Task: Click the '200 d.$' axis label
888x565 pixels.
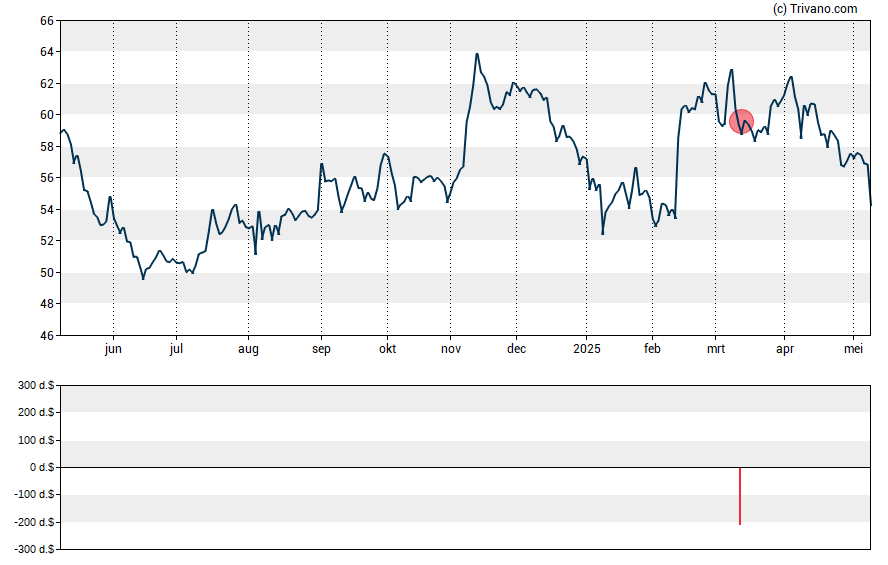Action: (36, 412)
